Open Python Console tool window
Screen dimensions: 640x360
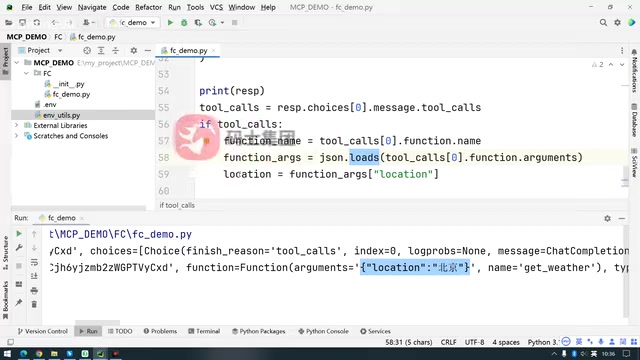(x=323, y=331)
